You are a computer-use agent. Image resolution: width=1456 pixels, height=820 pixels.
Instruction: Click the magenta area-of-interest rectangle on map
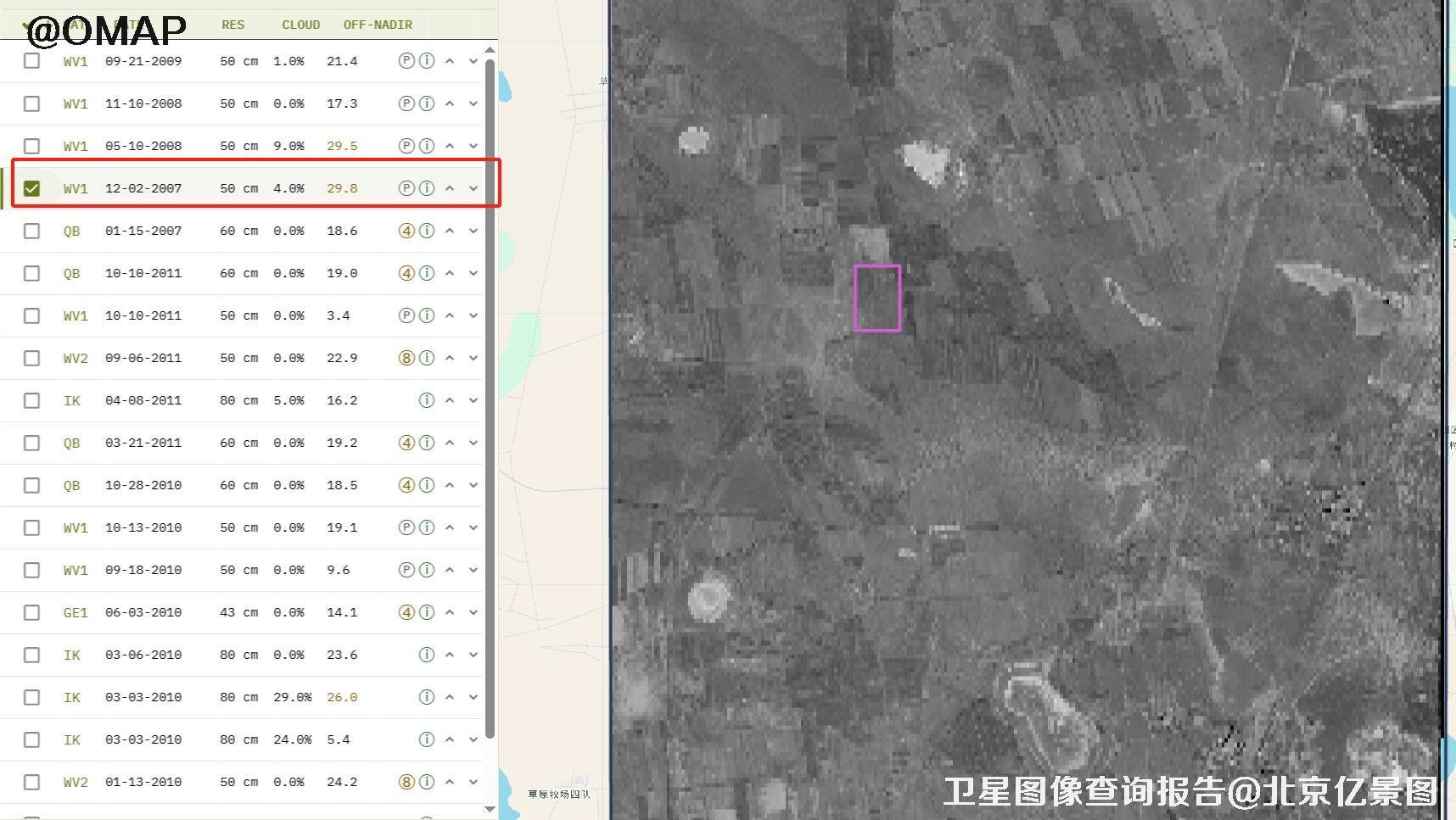tap(877, 298)
